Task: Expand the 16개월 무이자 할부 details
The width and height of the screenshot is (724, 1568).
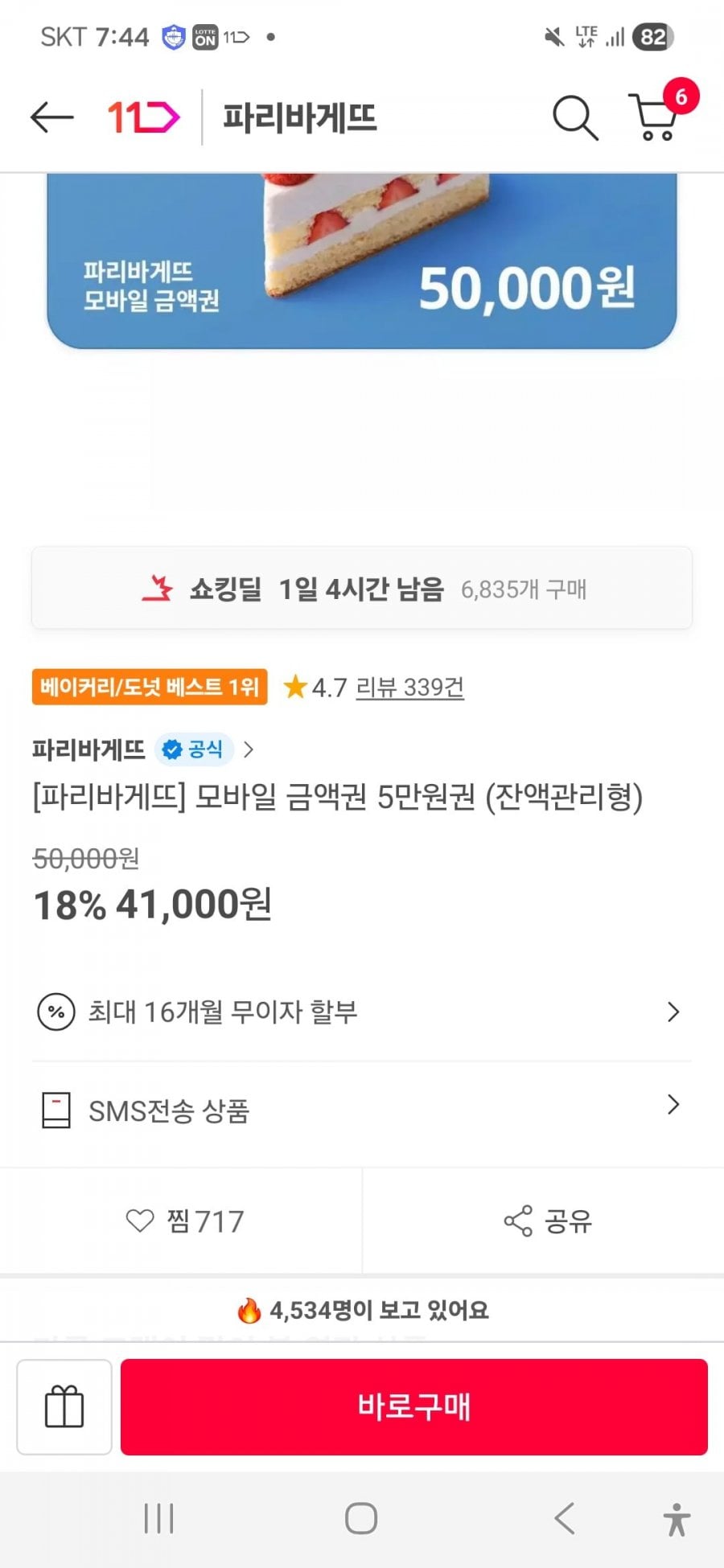Action: pyautogui.click(x=362, y=1012)
